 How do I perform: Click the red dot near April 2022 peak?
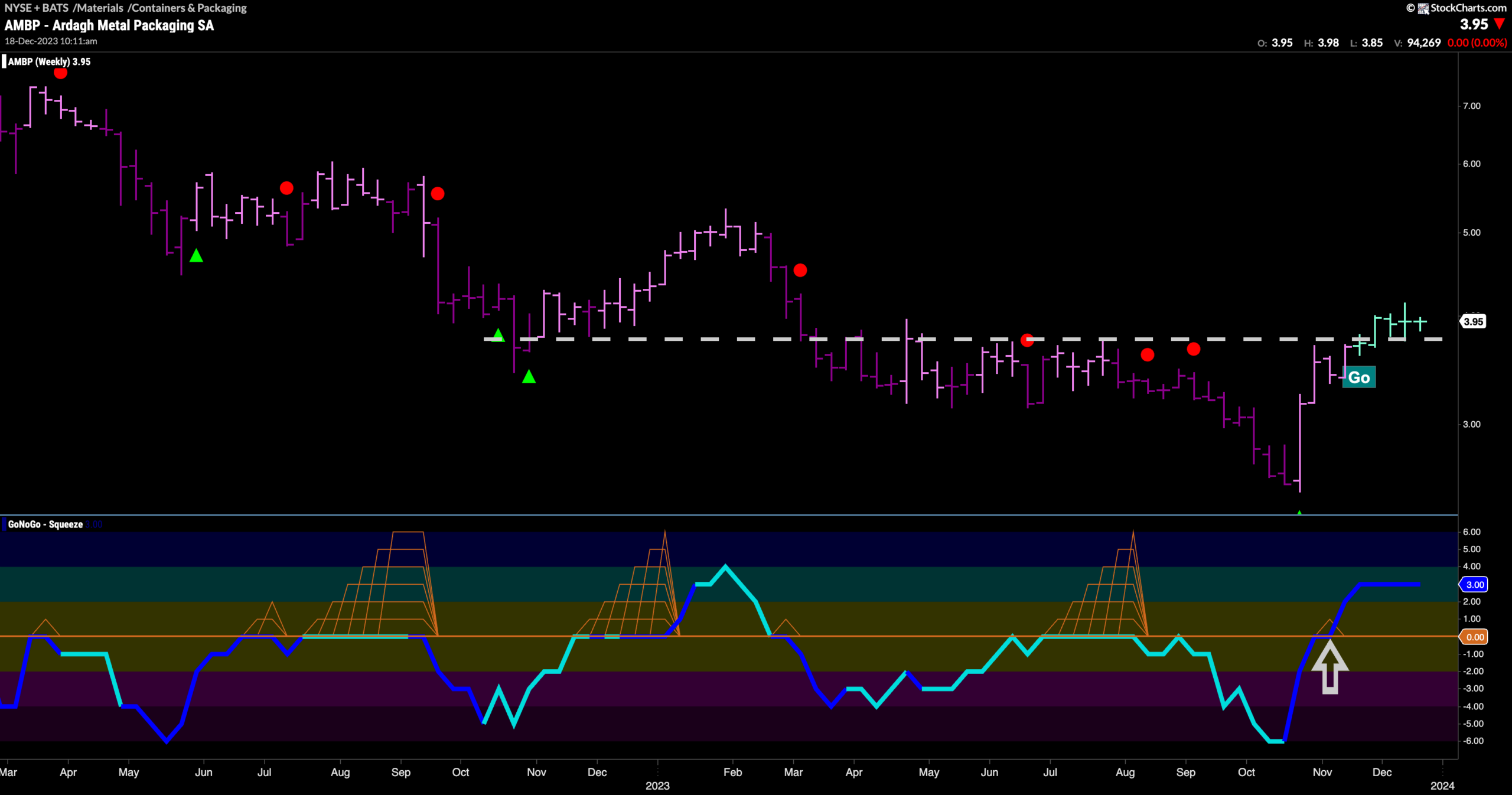click(60, 73)
